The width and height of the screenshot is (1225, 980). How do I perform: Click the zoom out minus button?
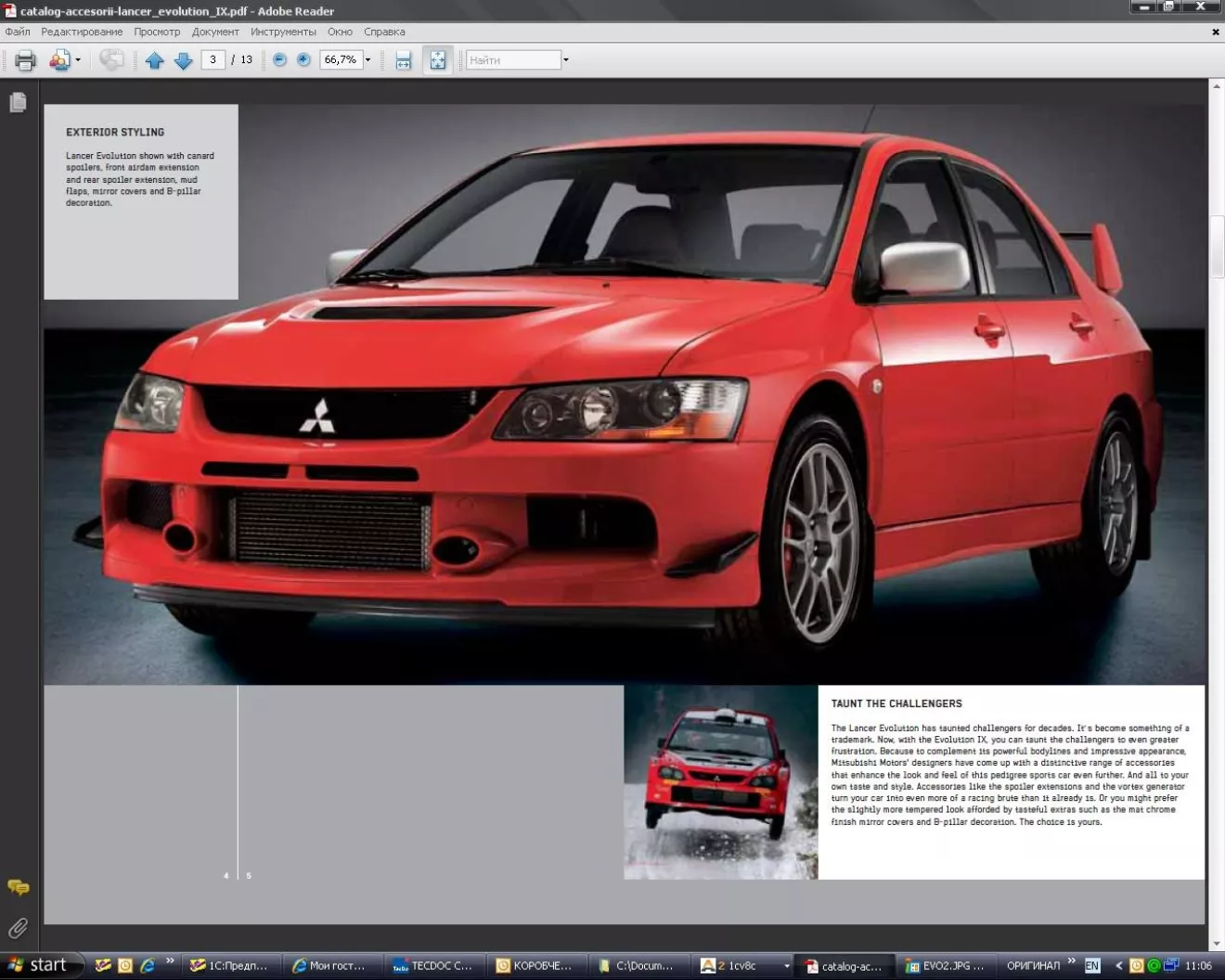[279, 59]
